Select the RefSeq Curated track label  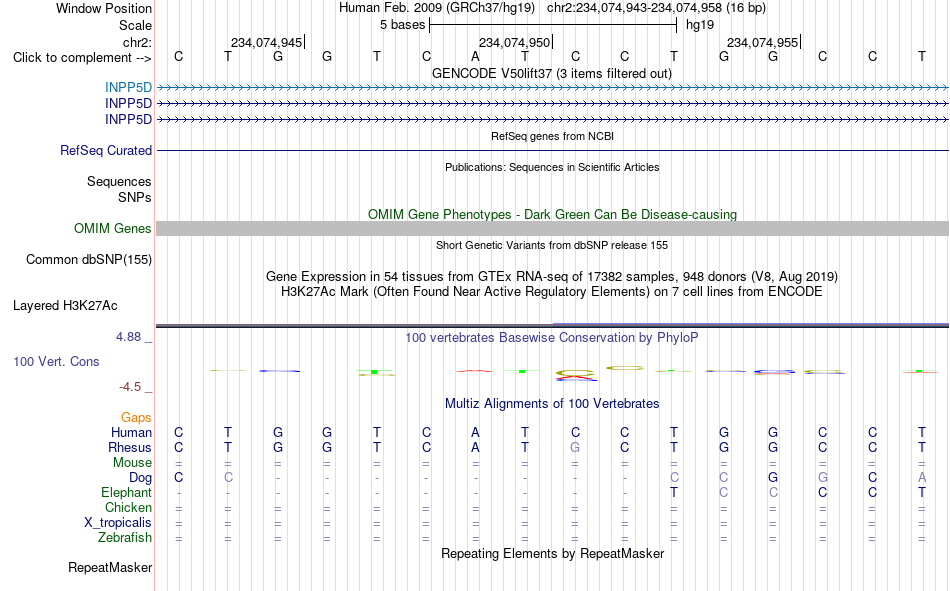tap(105, 150)
